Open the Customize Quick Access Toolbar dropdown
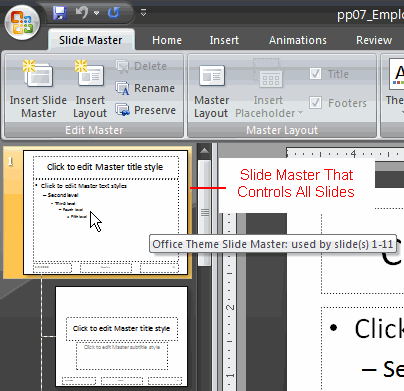This screenshot has height=391, width=404. (144, 13)
